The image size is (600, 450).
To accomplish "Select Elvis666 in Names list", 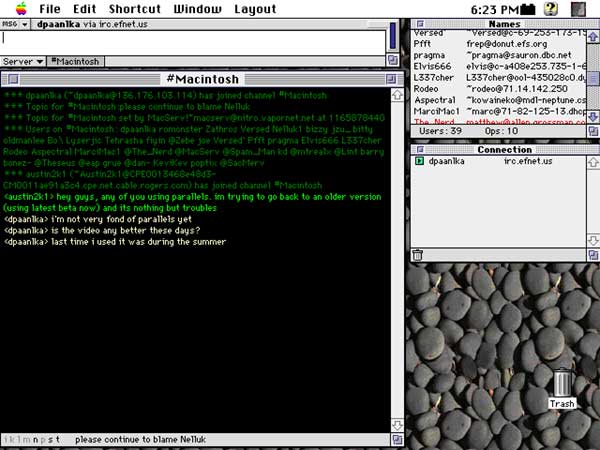I will point(432,67).
